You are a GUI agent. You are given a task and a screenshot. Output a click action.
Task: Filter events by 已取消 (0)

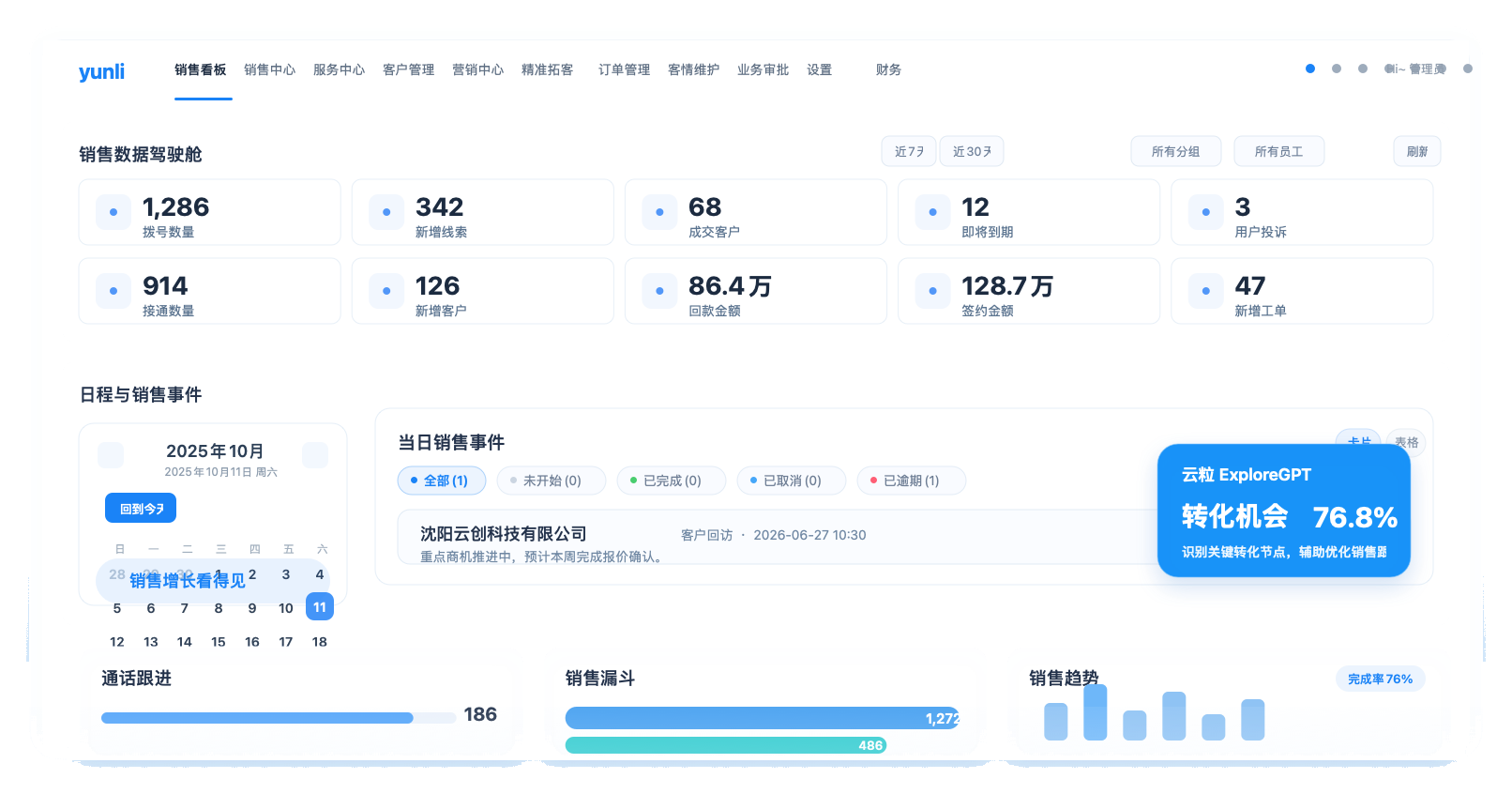(x=792, y=481)
